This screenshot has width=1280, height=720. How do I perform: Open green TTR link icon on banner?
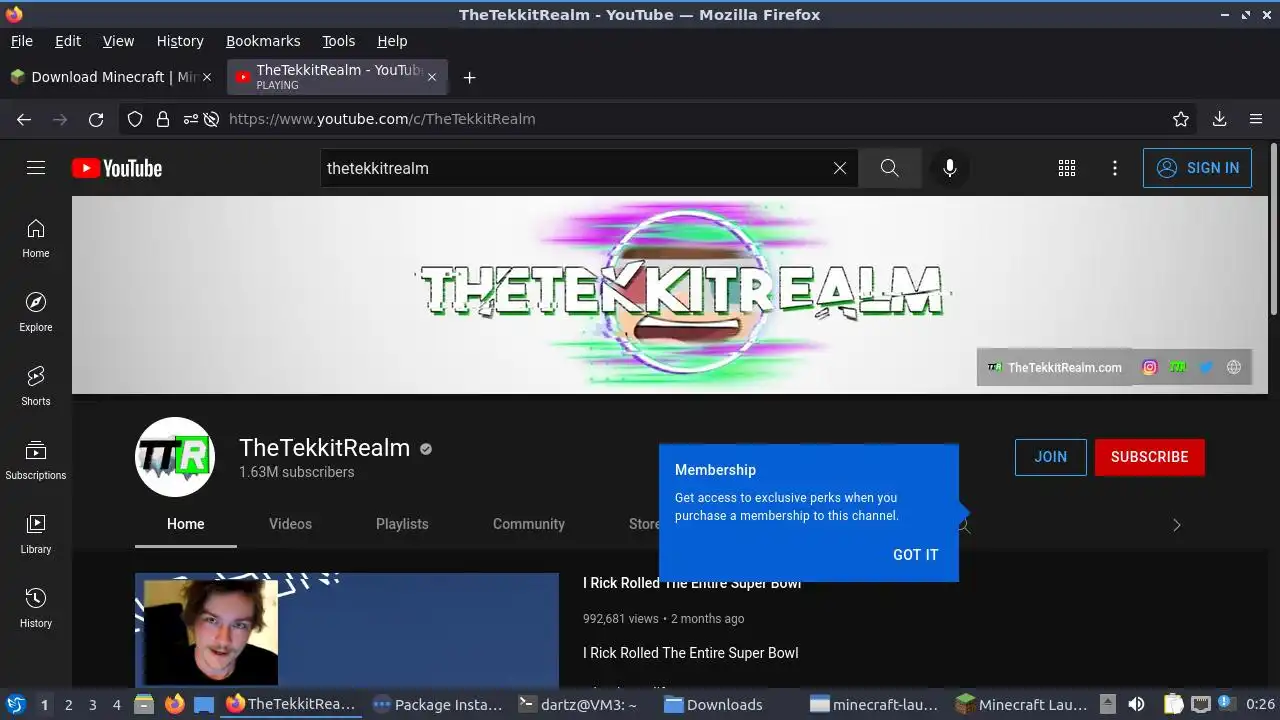coord(1178,367)
